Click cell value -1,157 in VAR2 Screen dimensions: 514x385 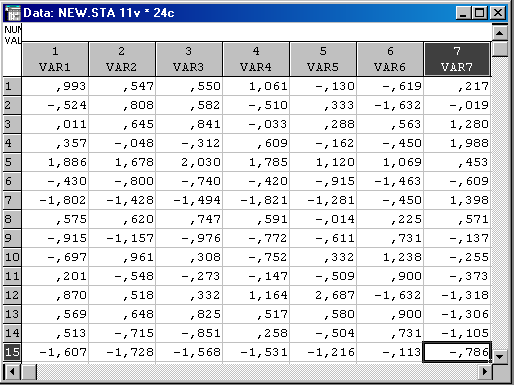[x=122, y=238]
